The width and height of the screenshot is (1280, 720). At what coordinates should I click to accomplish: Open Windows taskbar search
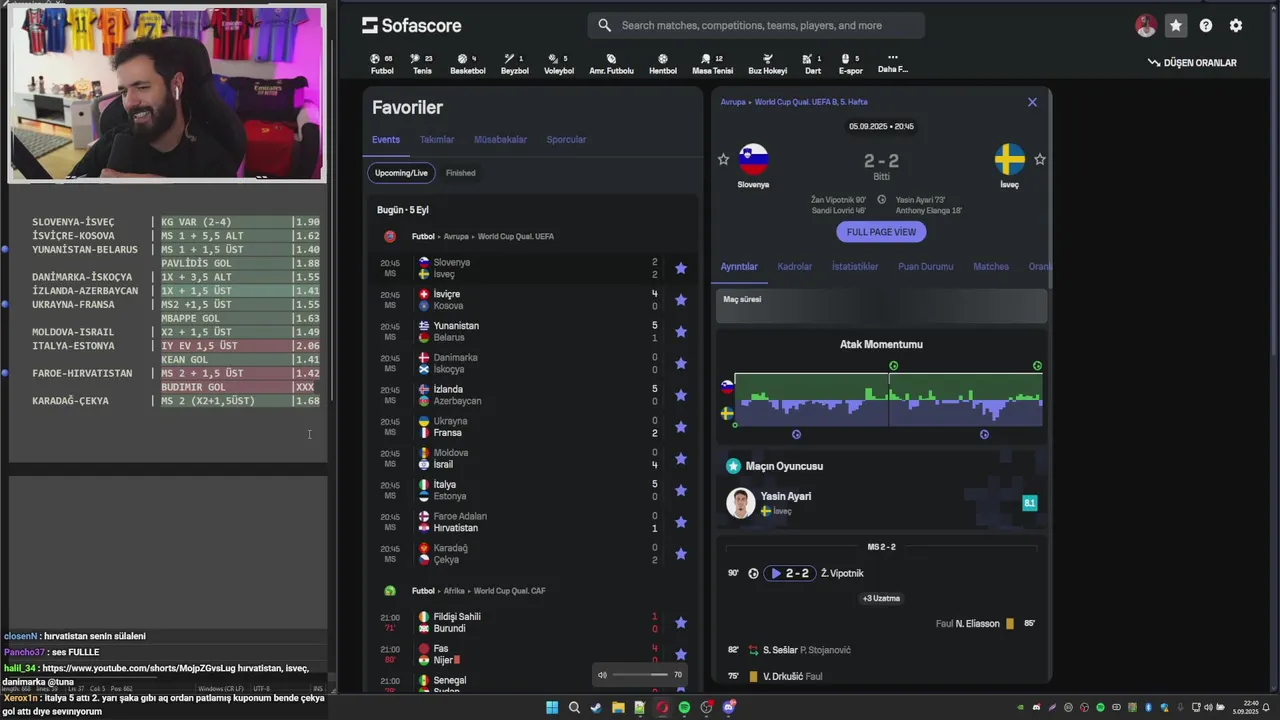pyautogui.click(x=574, y=708)
